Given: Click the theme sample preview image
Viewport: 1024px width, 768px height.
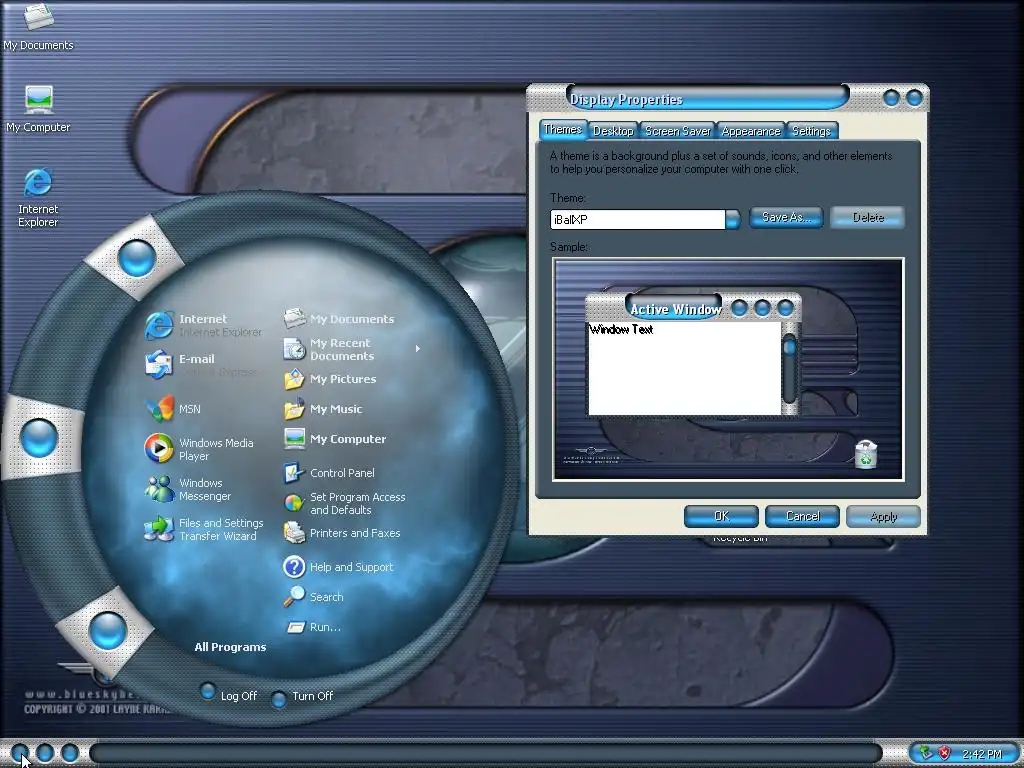Looking at the screenshot, I should [x=728, y=370].
